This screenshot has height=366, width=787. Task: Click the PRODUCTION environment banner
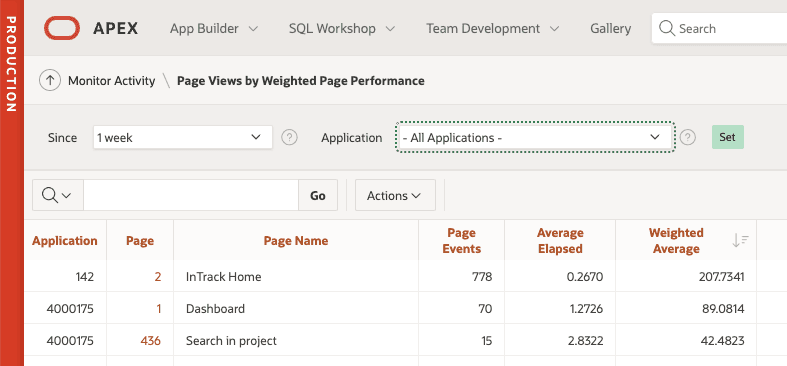pos(12,183)
